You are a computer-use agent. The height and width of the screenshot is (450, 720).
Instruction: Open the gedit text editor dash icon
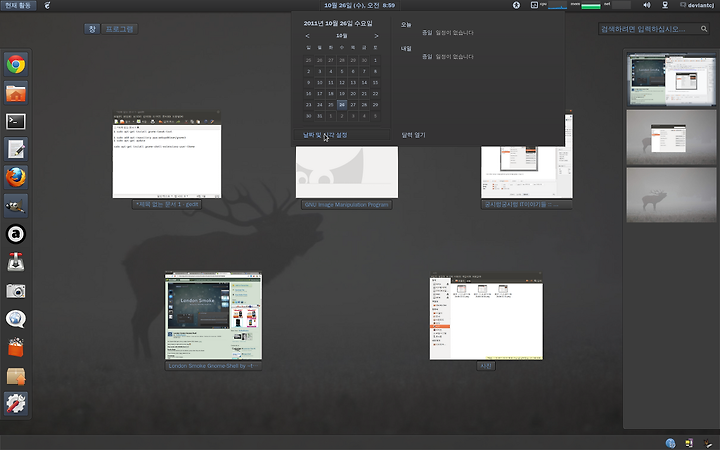point(16,149)
